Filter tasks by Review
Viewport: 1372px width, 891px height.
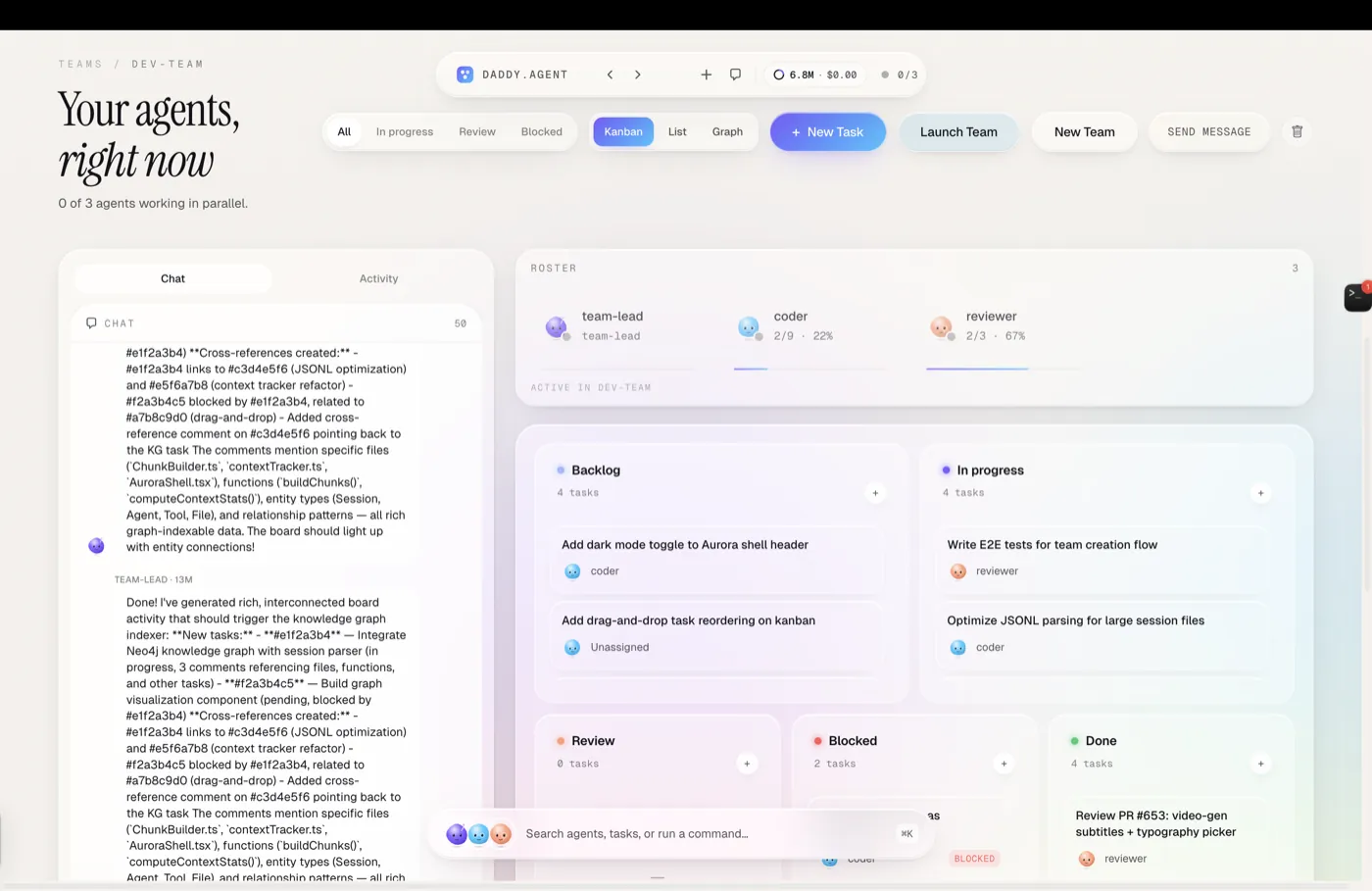pos(477,131)
